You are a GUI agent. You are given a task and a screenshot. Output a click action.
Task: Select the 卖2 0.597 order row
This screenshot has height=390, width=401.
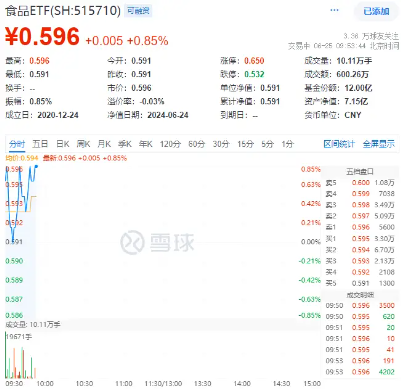click(360, 216)
